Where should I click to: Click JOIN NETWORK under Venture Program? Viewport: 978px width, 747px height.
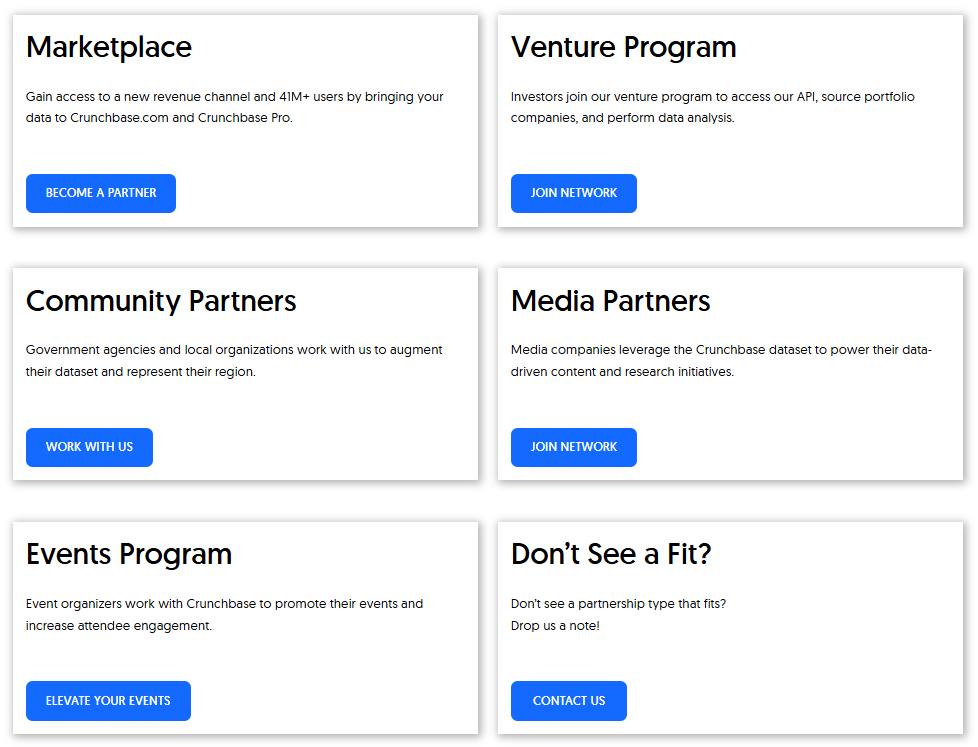click(573, 193)
